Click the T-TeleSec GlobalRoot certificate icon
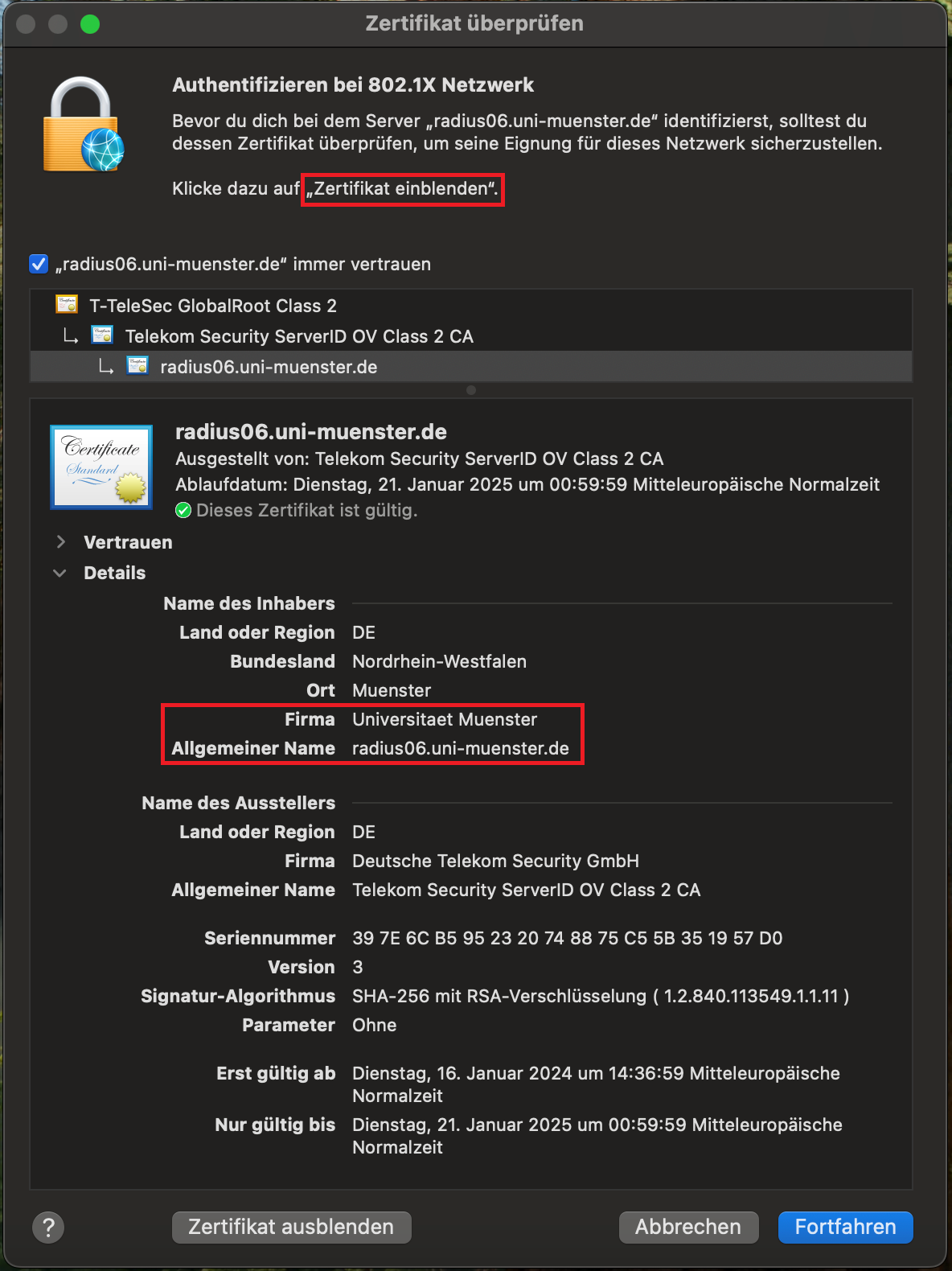Viewport: 952px width, 1271px height. [67, 305]
